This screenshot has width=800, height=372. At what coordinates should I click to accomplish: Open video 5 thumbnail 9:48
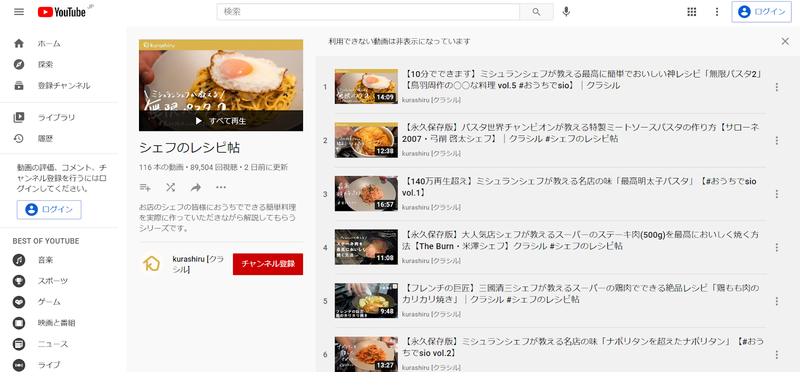pyautogui.click(x=366, y=301)
